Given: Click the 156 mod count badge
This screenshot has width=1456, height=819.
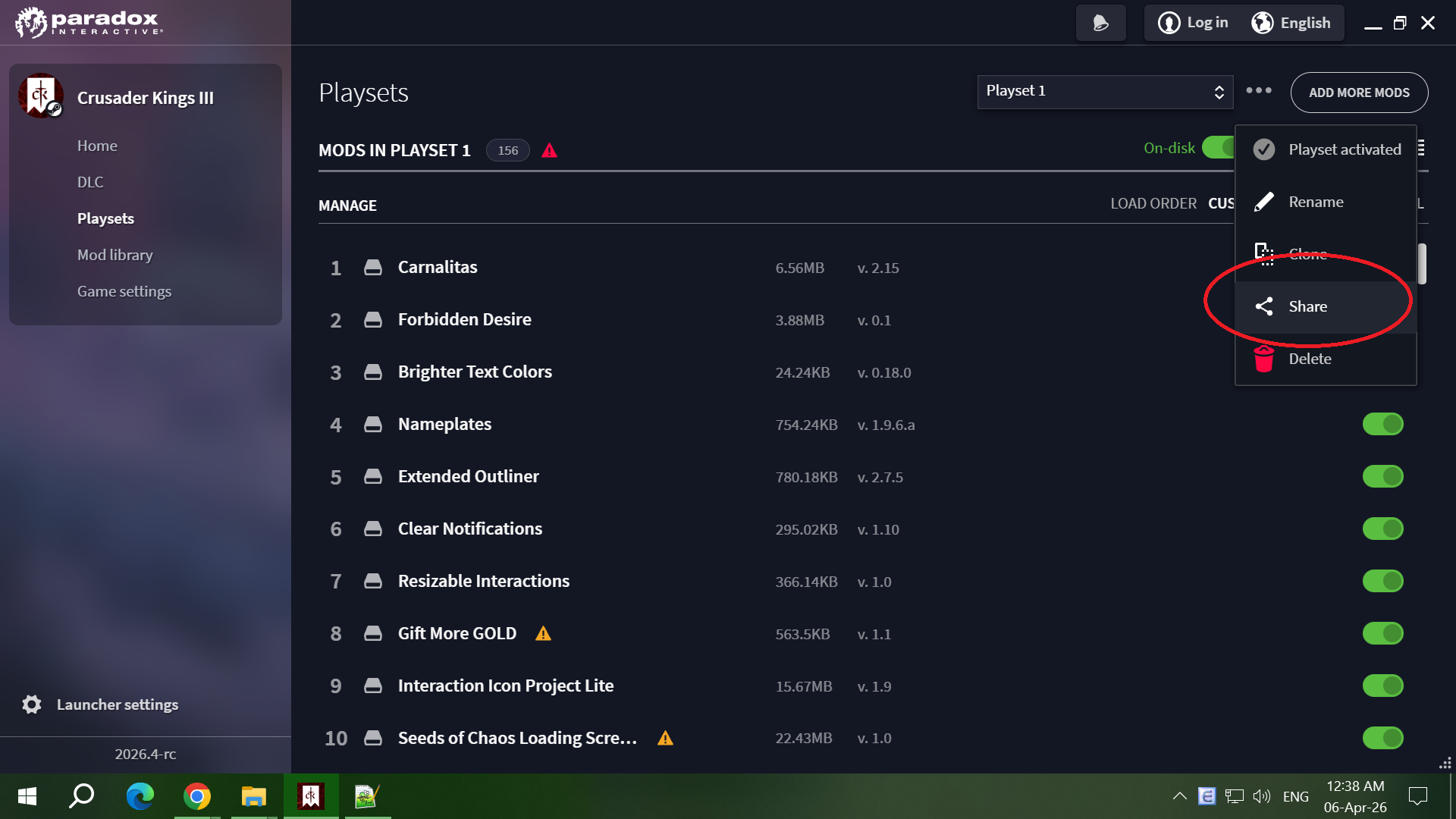Looking at the screenshot, I should click(508, 150).
